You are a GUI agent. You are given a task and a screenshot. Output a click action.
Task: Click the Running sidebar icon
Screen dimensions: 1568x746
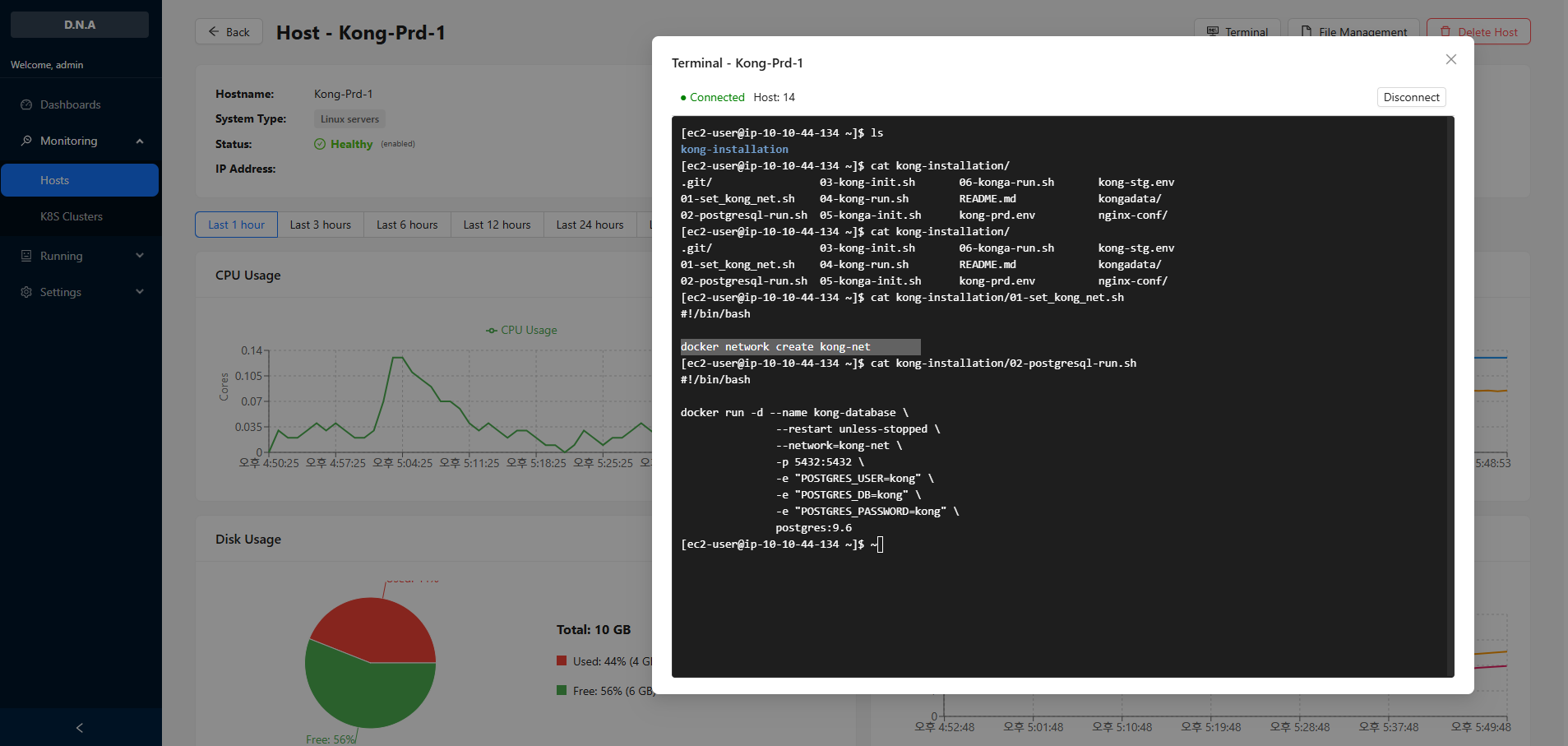26,256
